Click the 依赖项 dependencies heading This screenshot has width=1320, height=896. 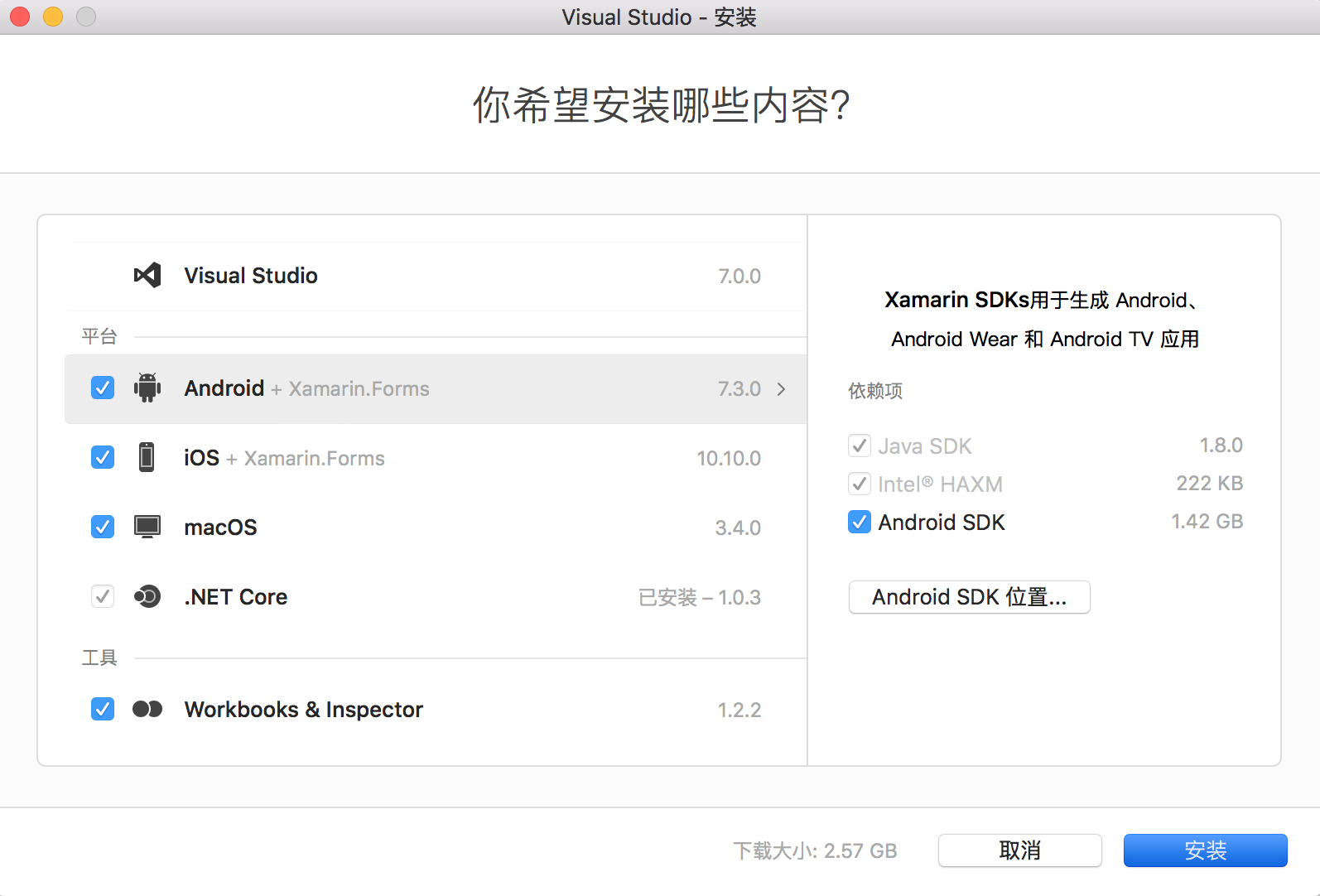[875, 391]
